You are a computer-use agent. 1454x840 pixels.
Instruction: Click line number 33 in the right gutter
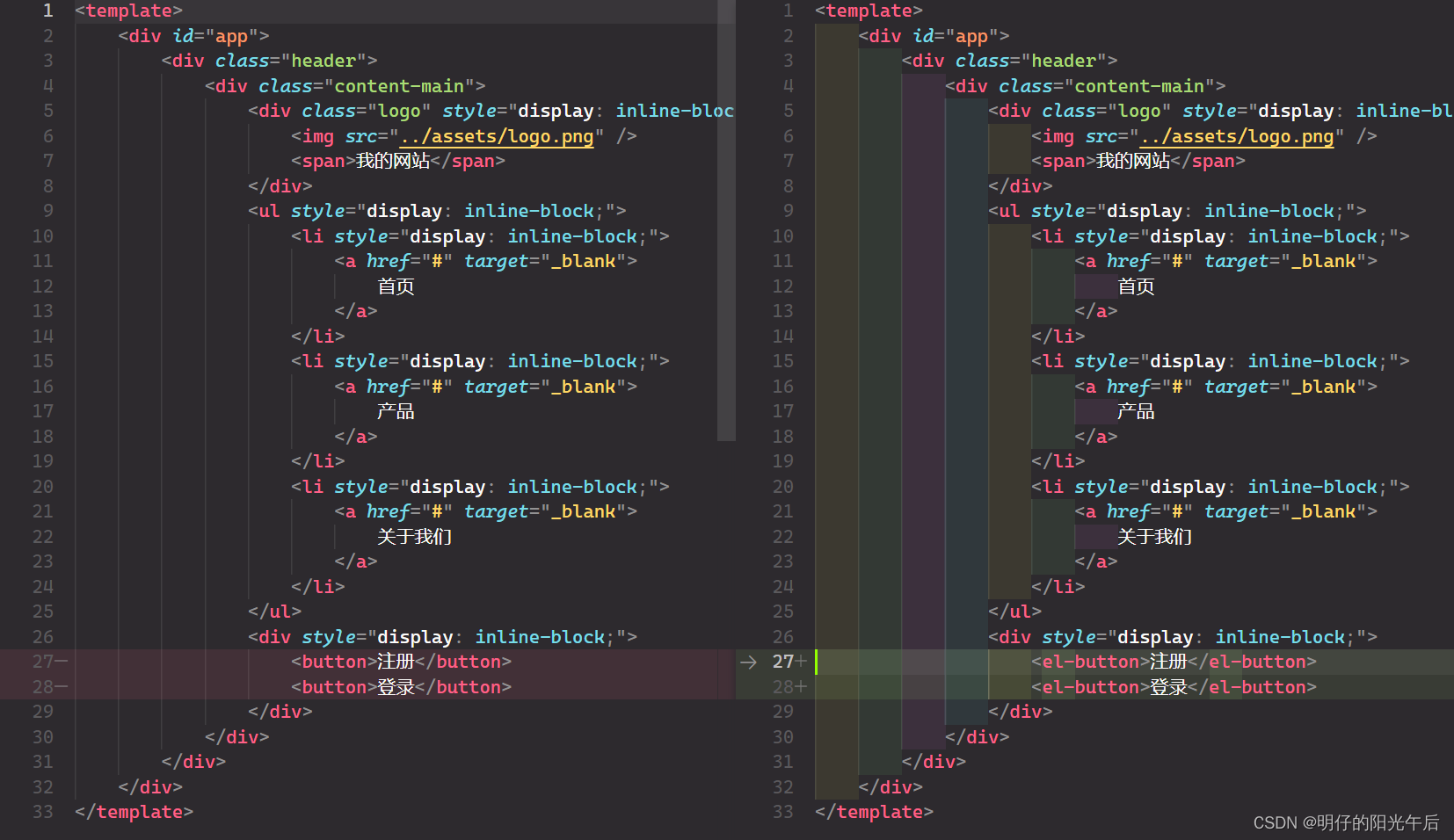(x=783, y=812)
